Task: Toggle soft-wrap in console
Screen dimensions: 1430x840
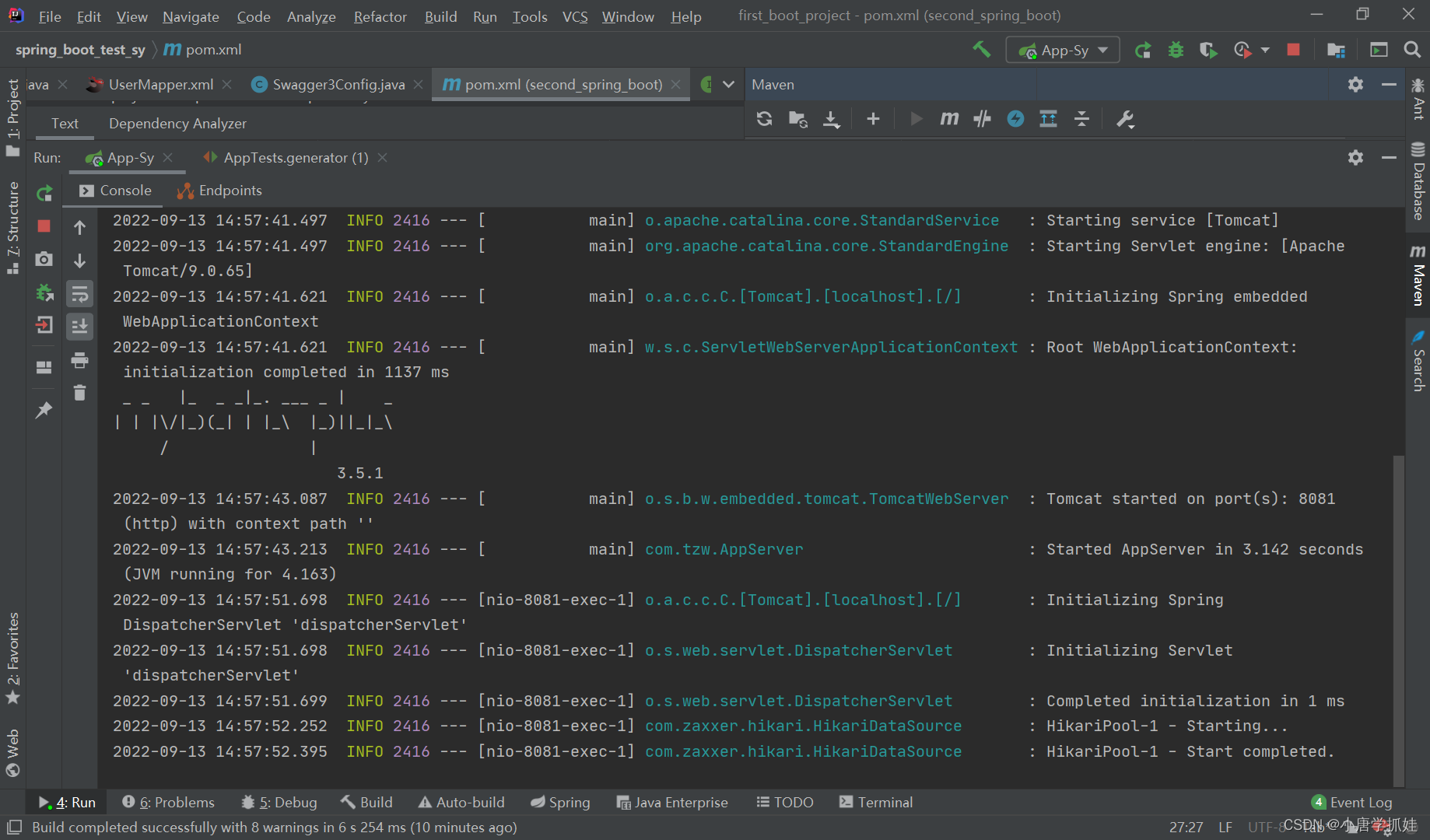Action: point(79,294)
